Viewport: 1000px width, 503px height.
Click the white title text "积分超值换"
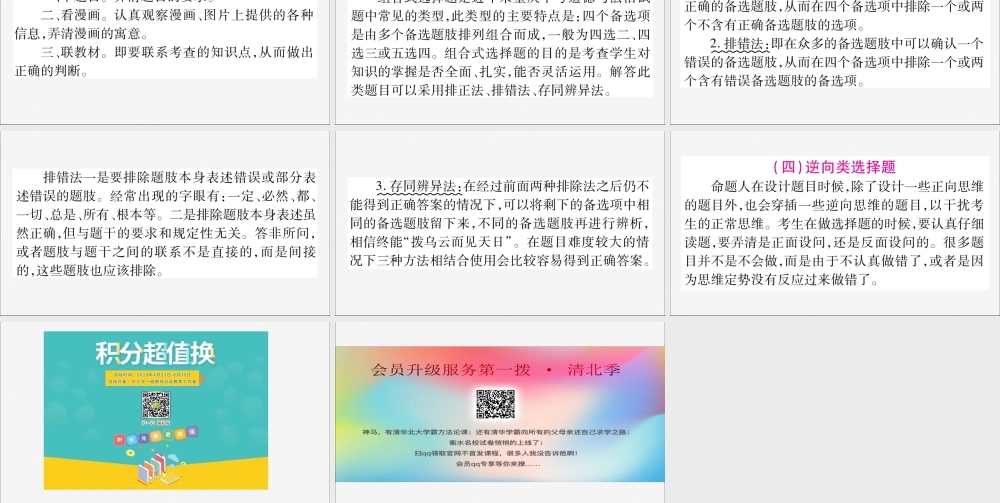point(156,353)
